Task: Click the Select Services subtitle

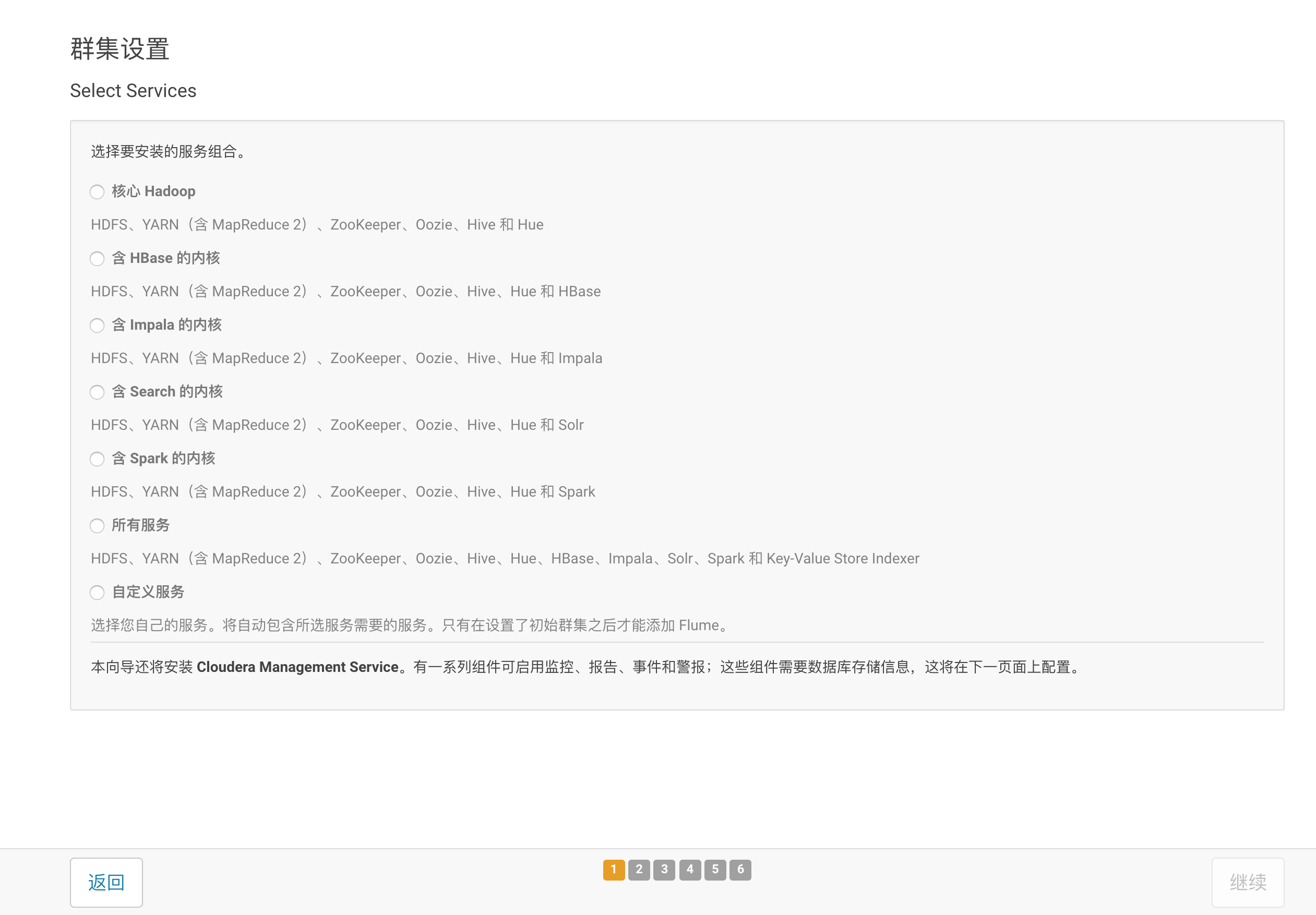Action: pyautogui.click(x=133, y=91)
